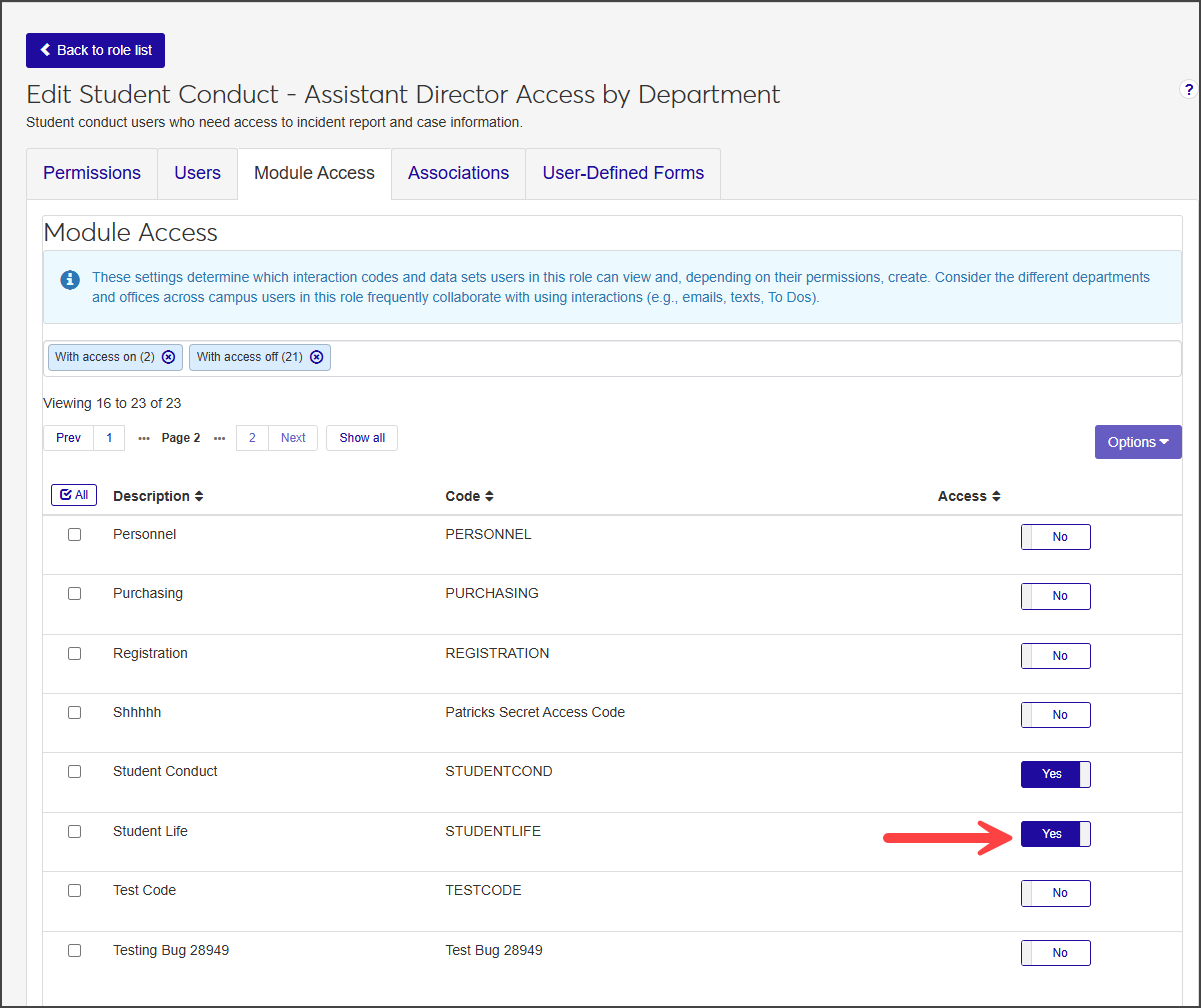
Task: Check the Personnel row checkbox
Action: pos(75,535)
